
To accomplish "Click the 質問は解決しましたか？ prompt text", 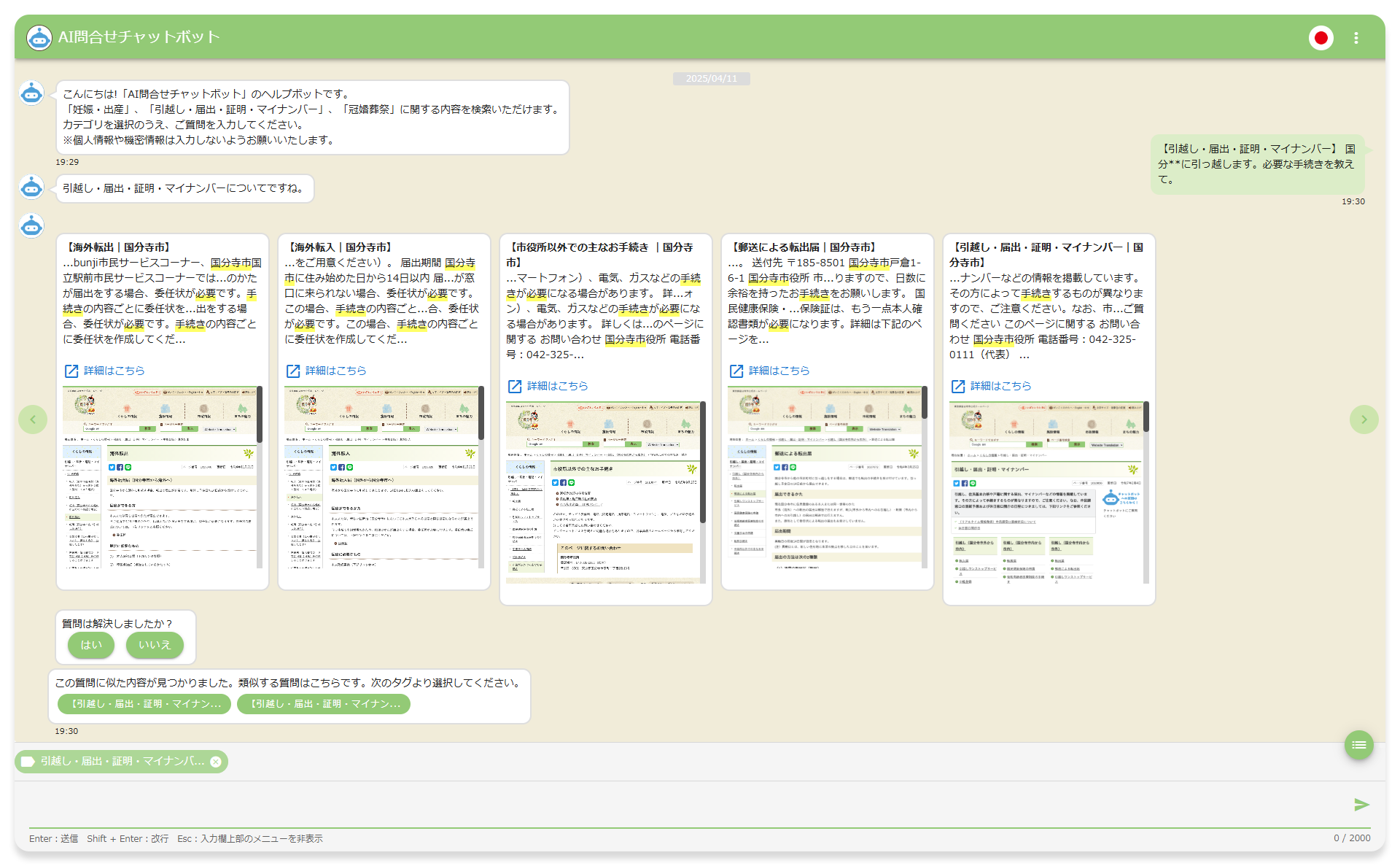I will tap(117, 624).
